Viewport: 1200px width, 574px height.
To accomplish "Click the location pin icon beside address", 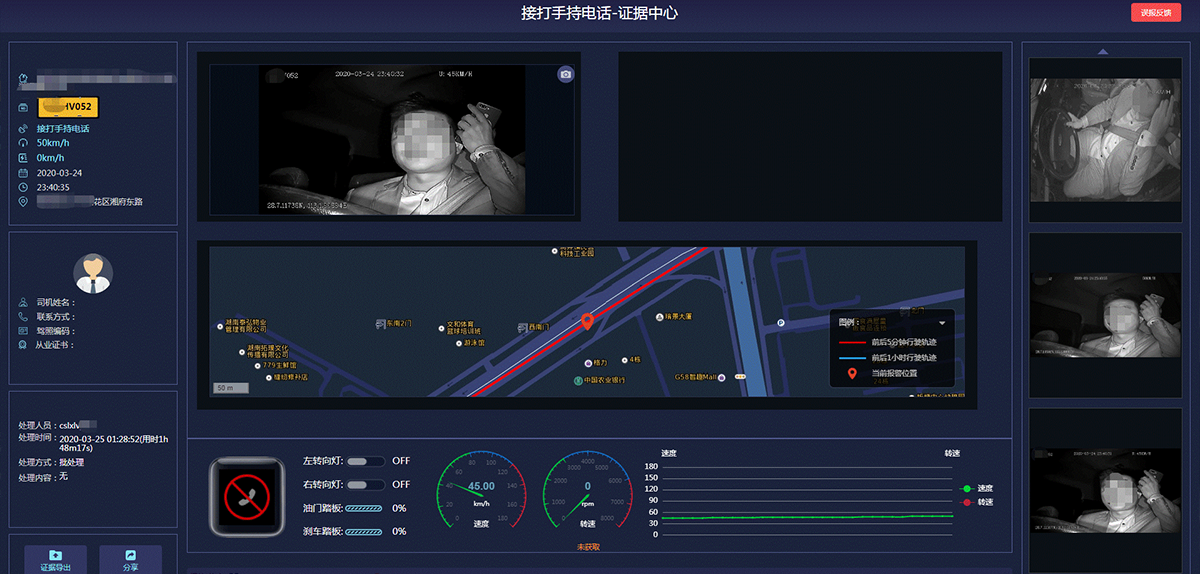I will click(23, 202).
